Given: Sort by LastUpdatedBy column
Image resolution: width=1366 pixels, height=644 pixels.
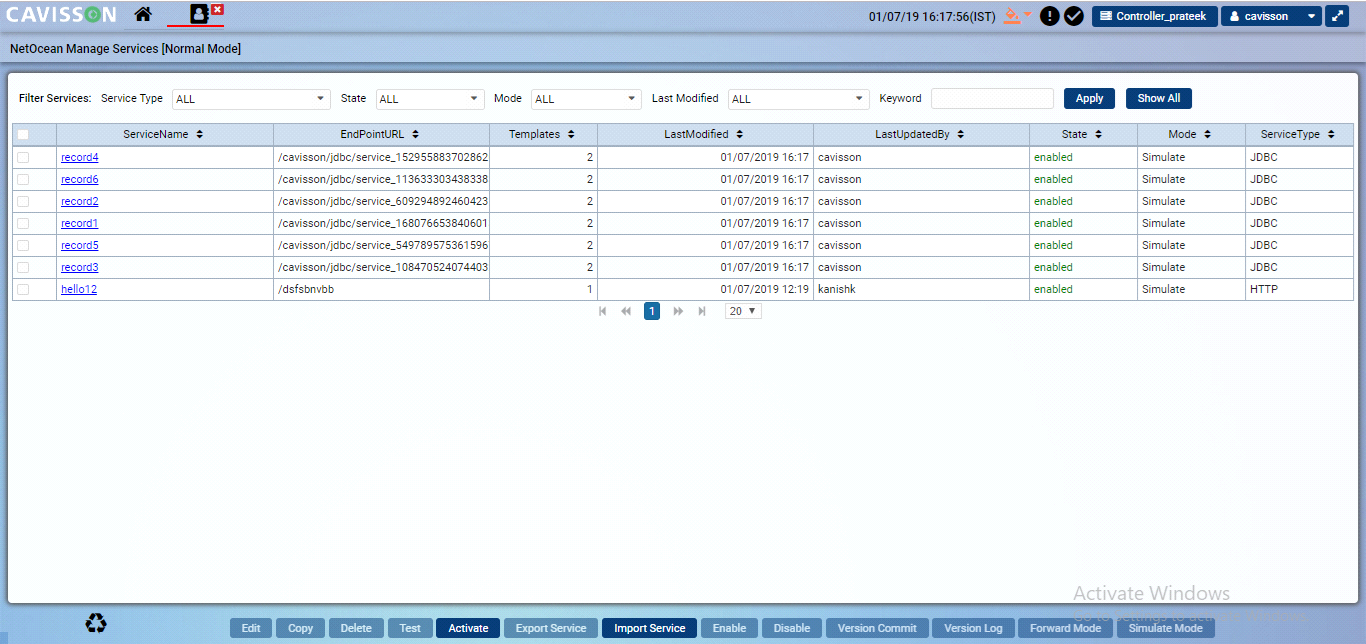Looking at the screenshot, I should pyautogui.click(x=960, y=135).
